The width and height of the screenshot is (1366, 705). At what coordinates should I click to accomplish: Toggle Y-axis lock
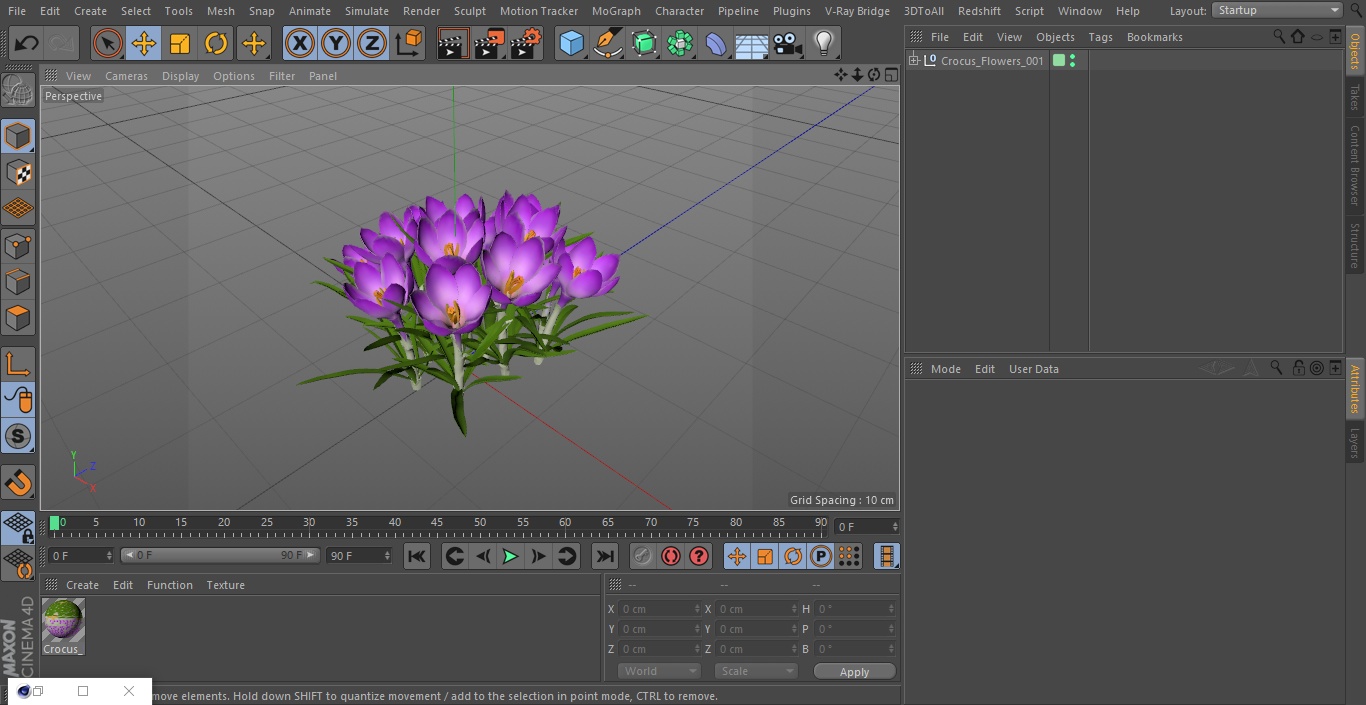[336, 43]
